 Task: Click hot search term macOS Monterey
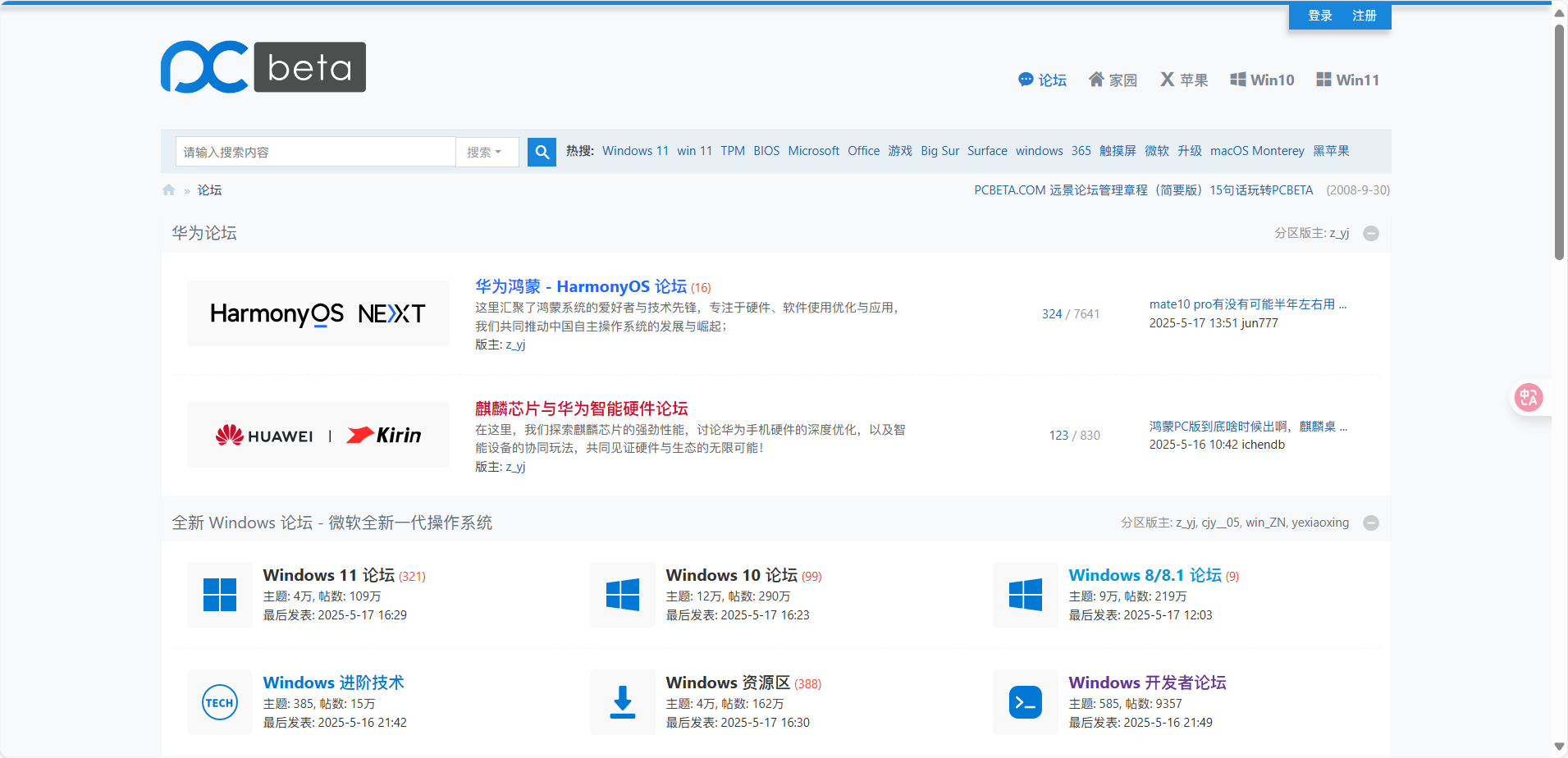tap(1257, 151)
